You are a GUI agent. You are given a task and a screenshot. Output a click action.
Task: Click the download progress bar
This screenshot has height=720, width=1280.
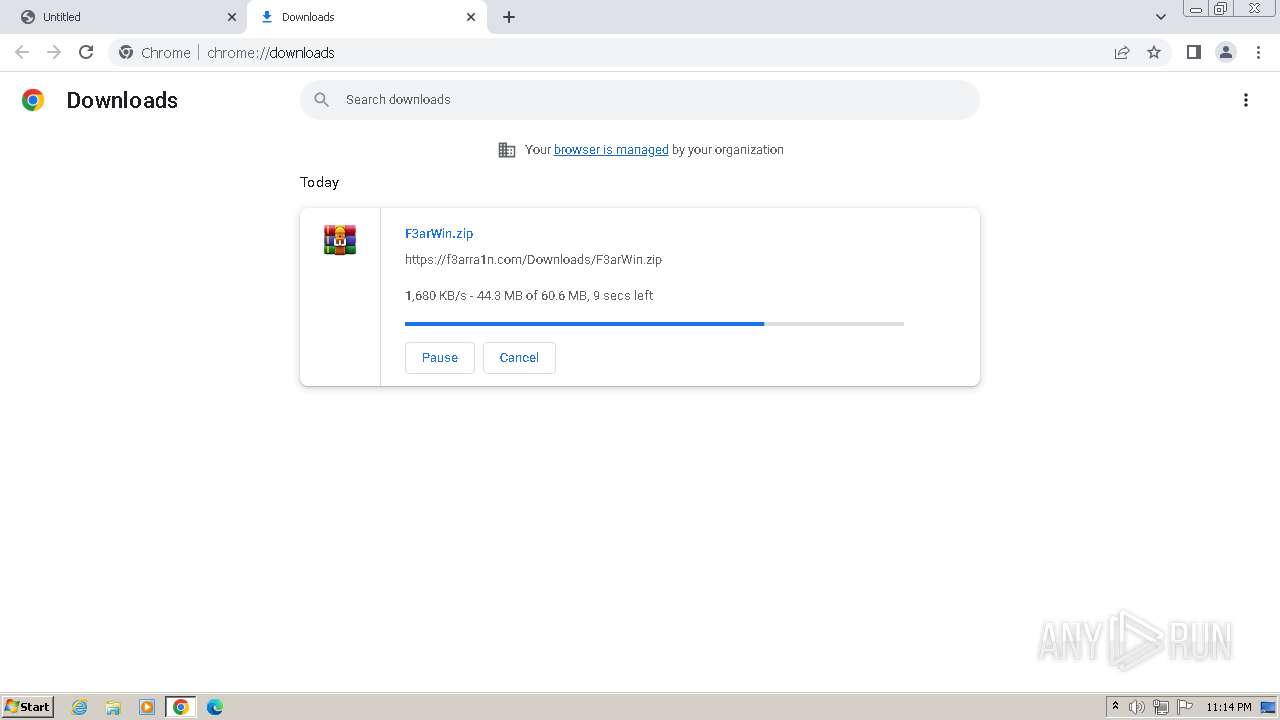coord(654,324)
